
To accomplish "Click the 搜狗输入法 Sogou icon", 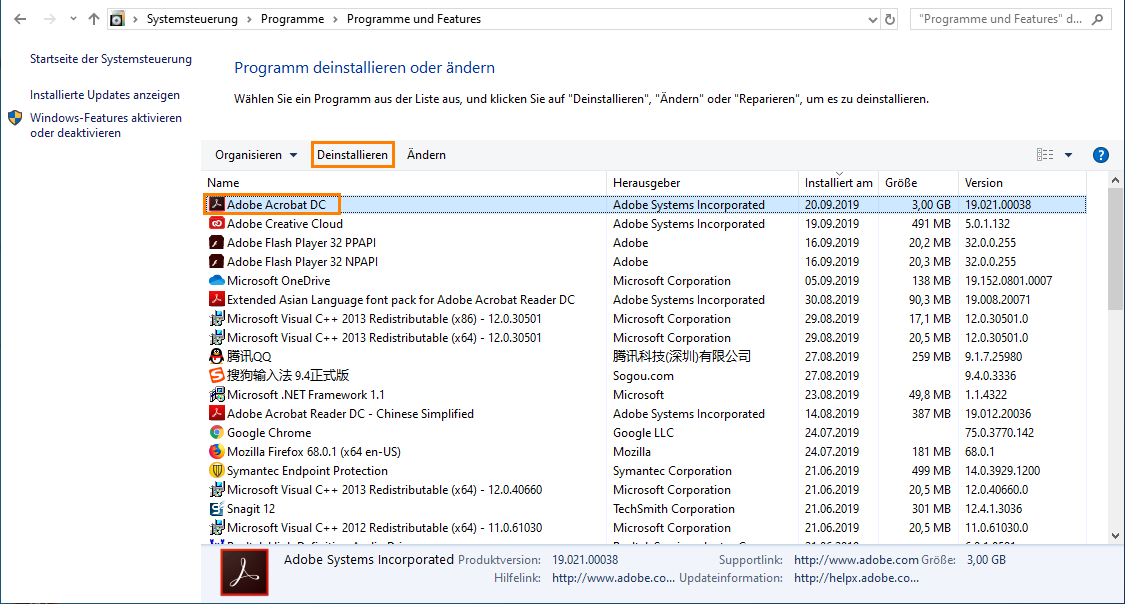I will pyautogui.click(x=217, y=375).
